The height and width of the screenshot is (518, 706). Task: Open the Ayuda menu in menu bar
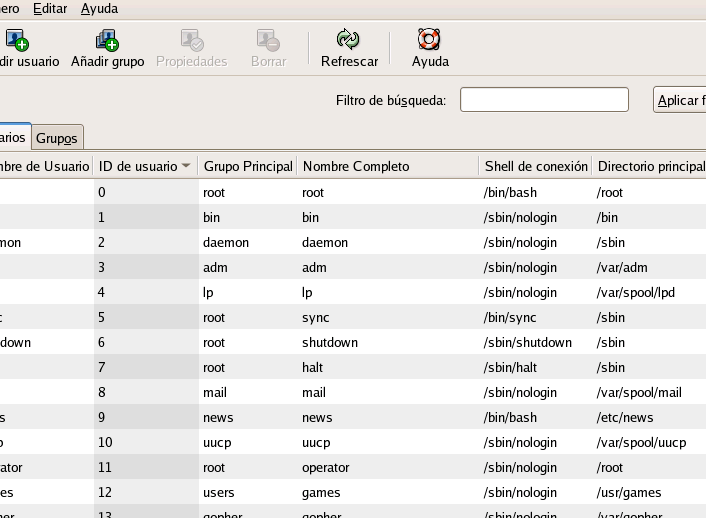(x=100, y=9)
